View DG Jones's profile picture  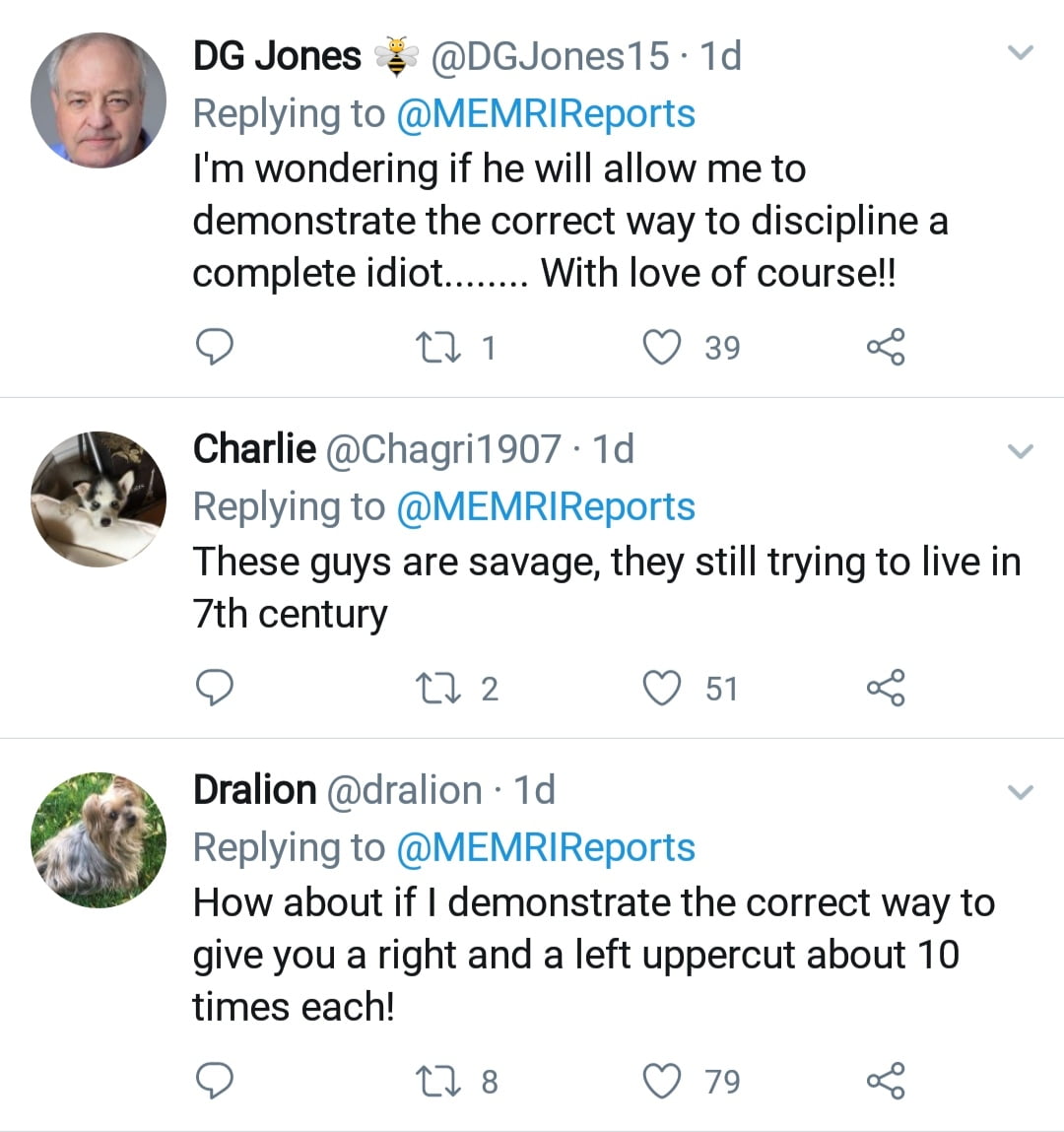click(x=99, y=100)
